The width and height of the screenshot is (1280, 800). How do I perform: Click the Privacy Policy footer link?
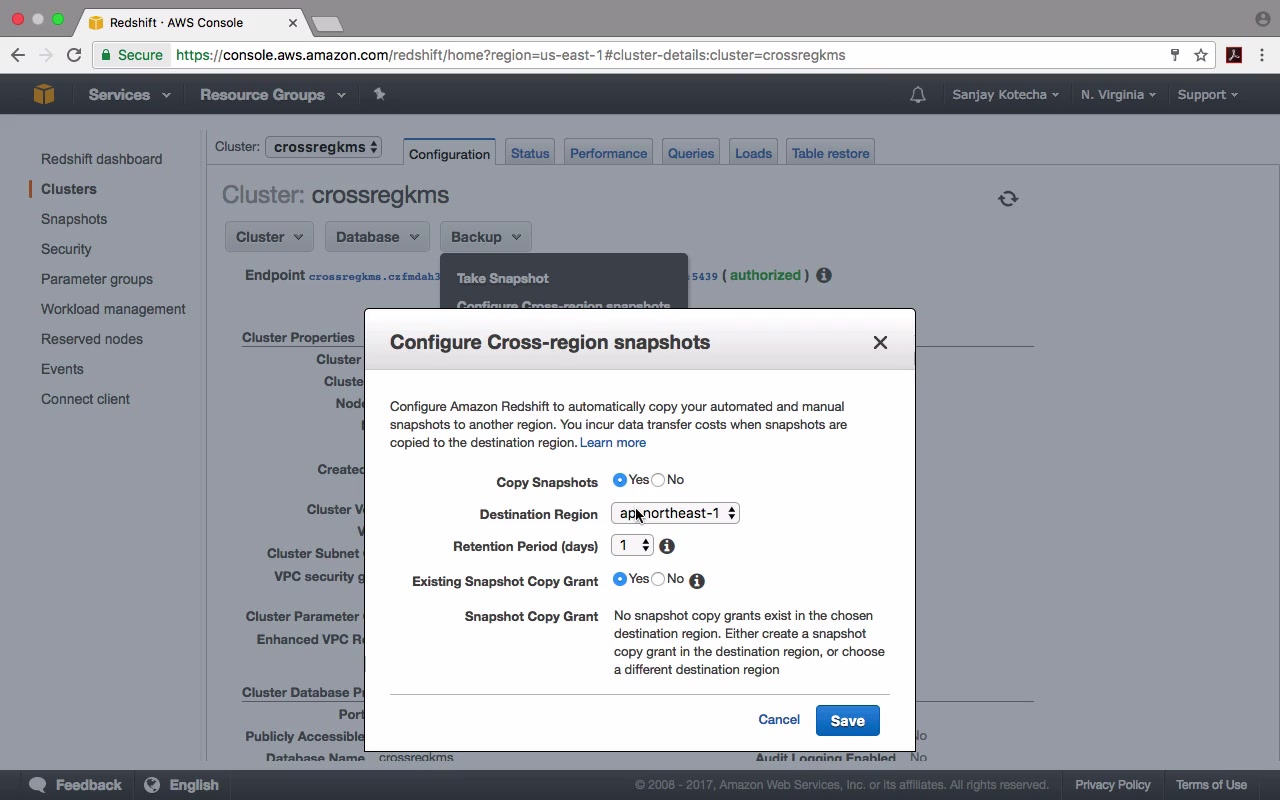[1113, 785]
